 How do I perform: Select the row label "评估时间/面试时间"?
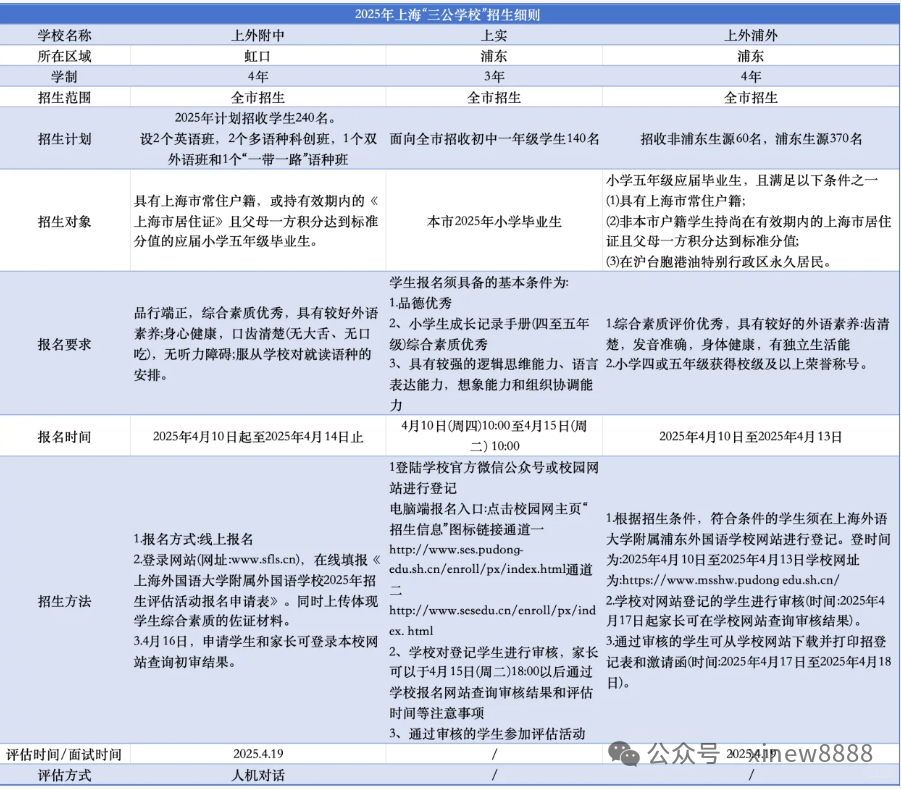pyautogui.click(x=64, y=754)
